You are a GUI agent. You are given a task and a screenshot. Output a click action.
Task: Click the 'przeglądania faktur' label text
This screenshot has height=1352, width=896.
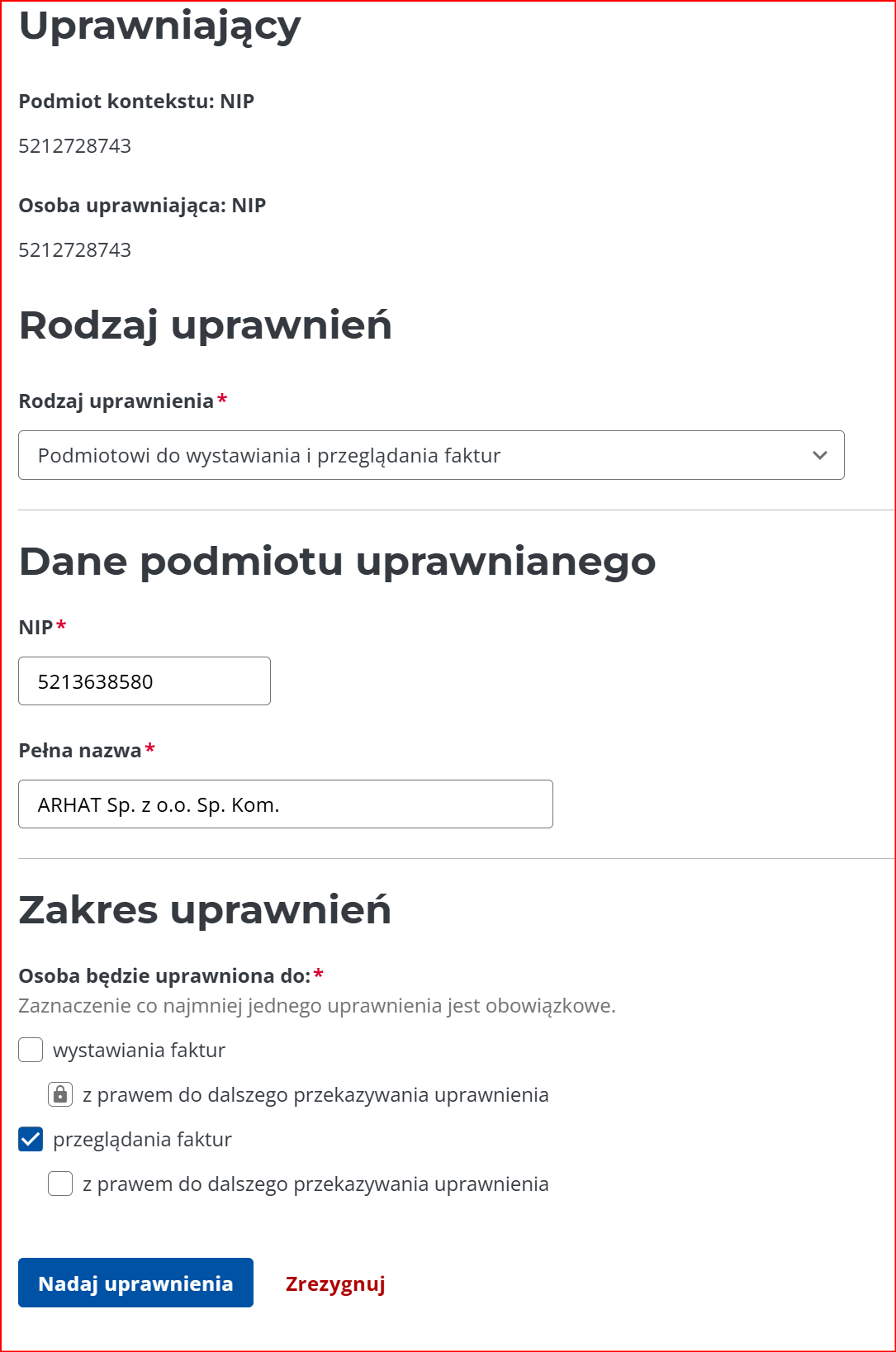click(142, 1140)
